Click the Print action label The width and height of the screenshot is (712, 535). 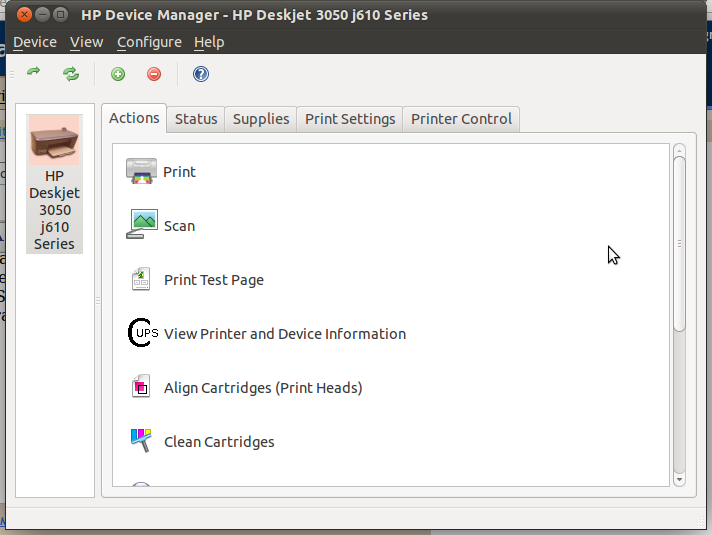point(179,172)
